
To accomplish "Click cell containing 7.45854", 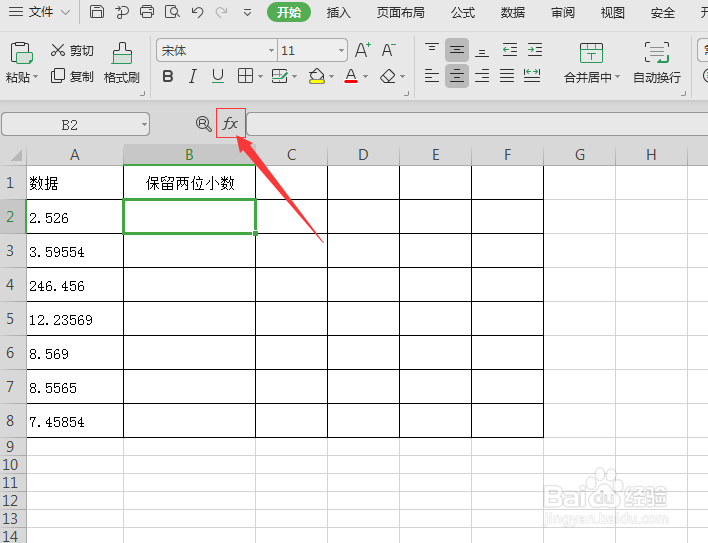I will point(75,421).
